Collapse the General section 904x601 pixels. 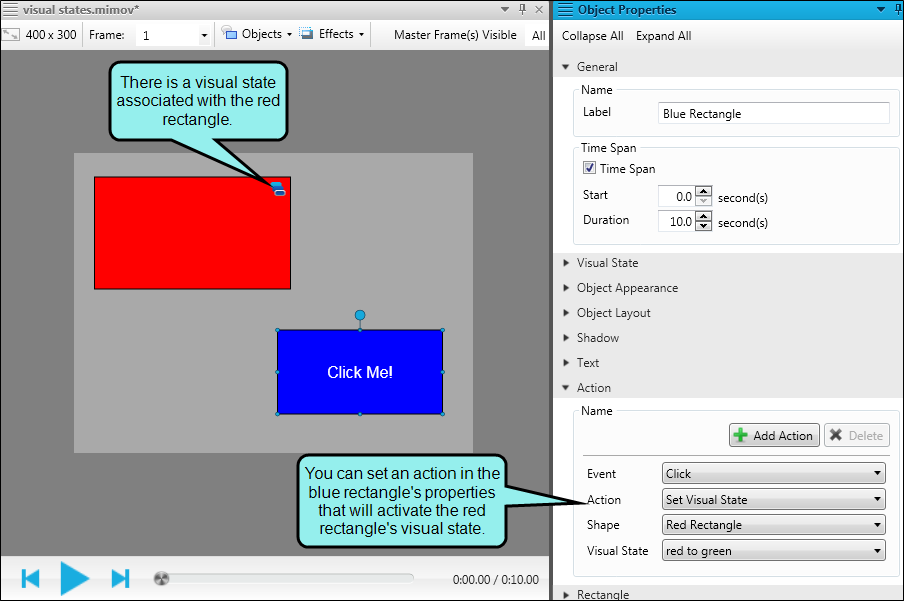(566, 67)
